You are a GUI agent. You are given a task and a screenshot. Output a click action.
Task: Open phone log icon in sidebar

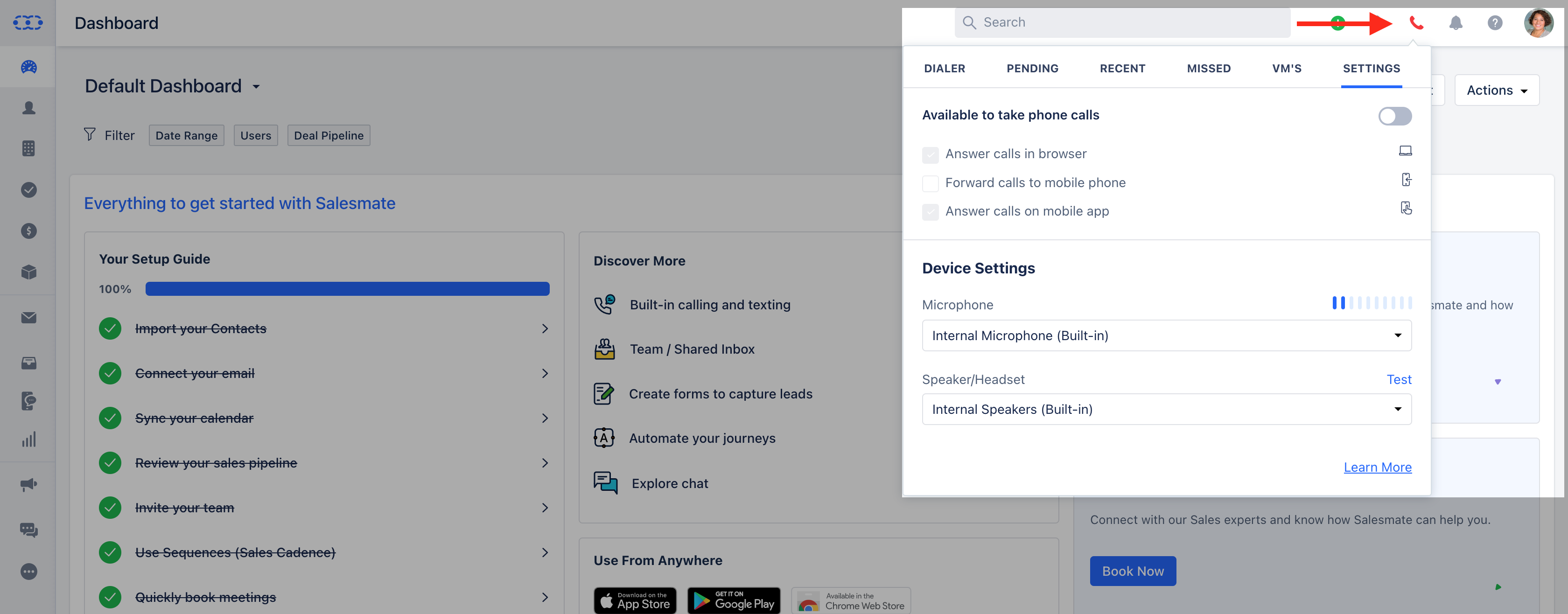click(x=28, y=401)
